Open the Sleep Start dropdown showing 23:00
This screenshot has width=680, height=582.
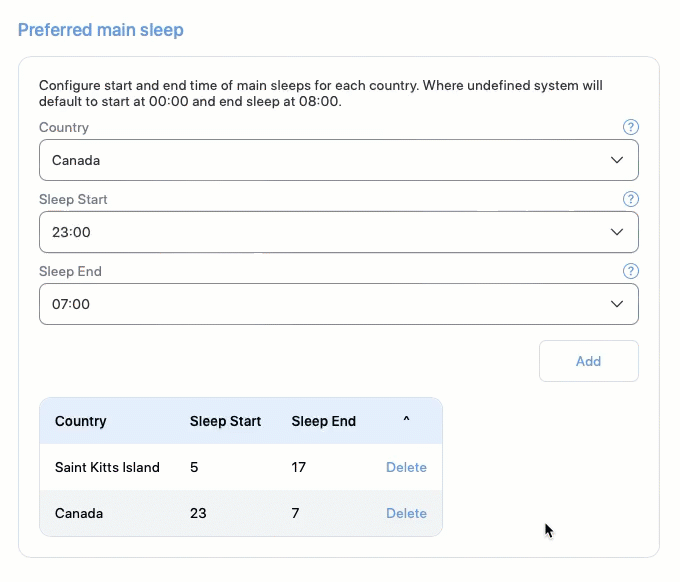339,232
